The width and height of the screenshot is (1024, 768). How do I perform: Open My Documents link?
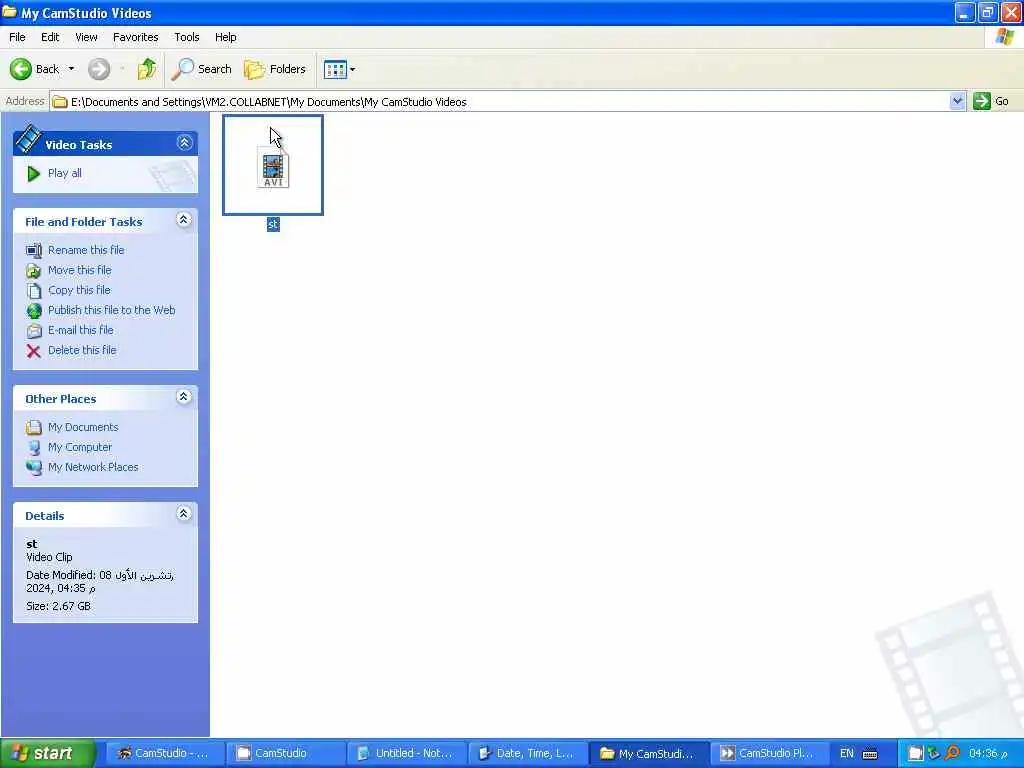click(83, 427)
